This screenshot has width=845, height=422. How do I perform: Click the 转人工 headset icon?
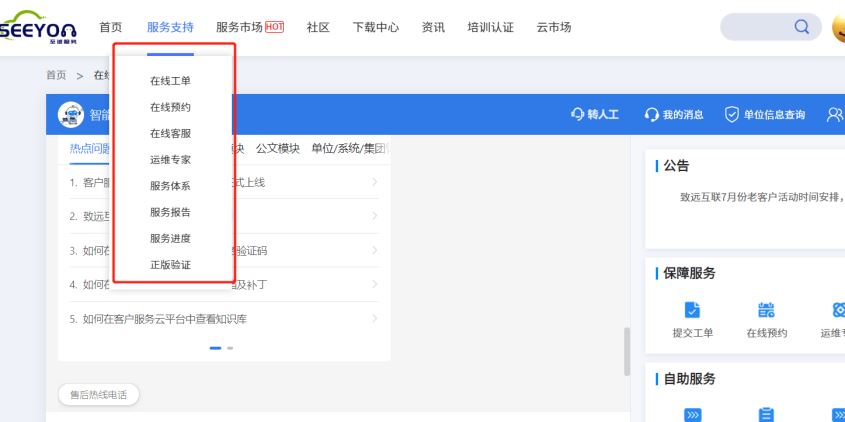[x=577, y=115]
